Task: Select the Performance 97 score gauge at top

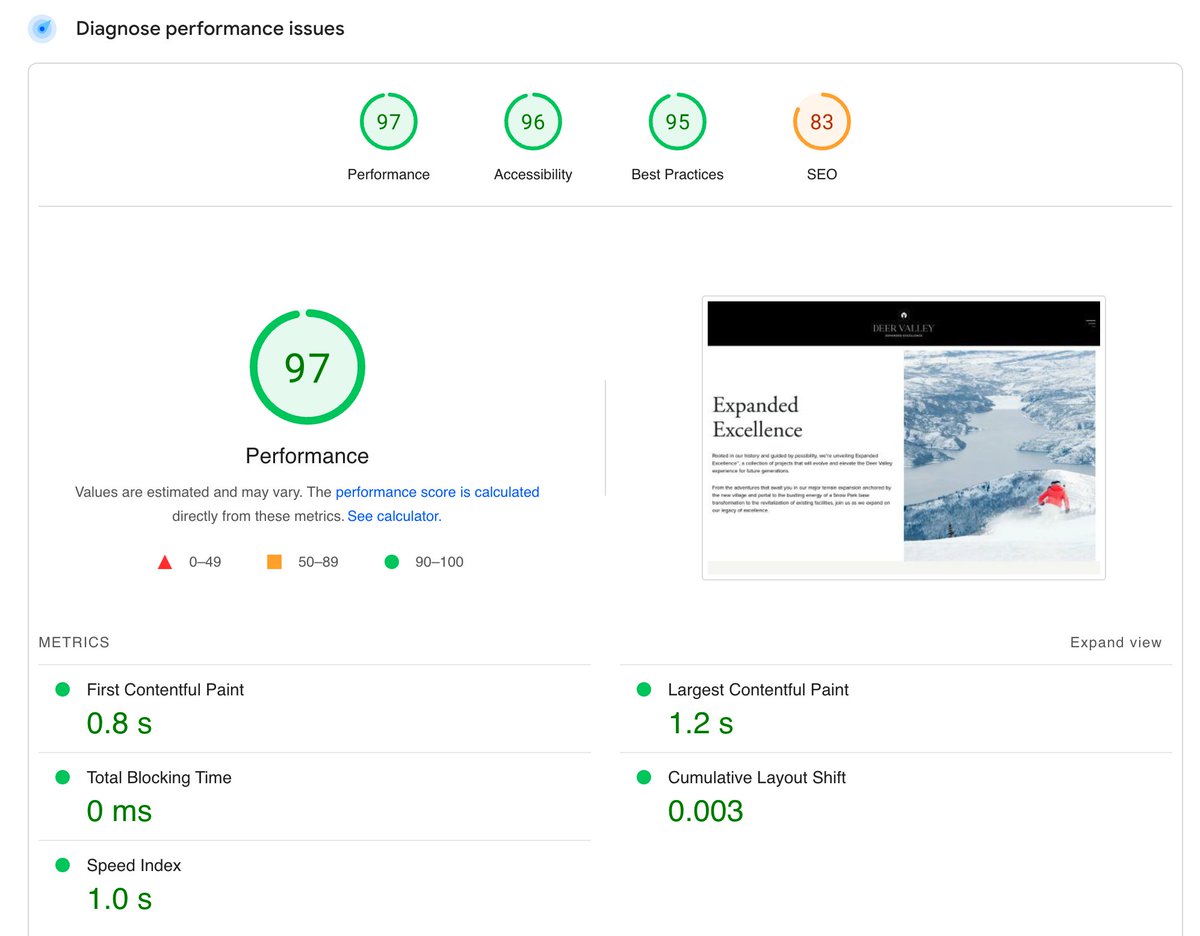Action: coord(388,122)
